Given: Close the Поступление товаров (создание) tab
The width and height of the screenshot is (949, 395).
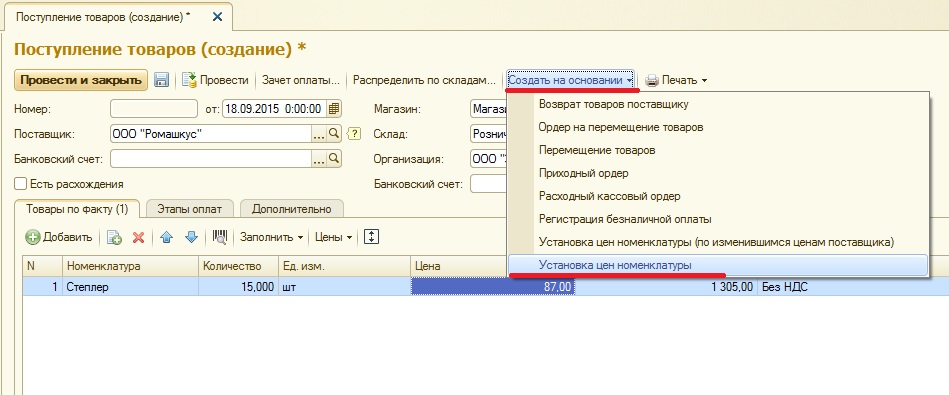Looking at the screenshot, I should [x=217, y=17].
